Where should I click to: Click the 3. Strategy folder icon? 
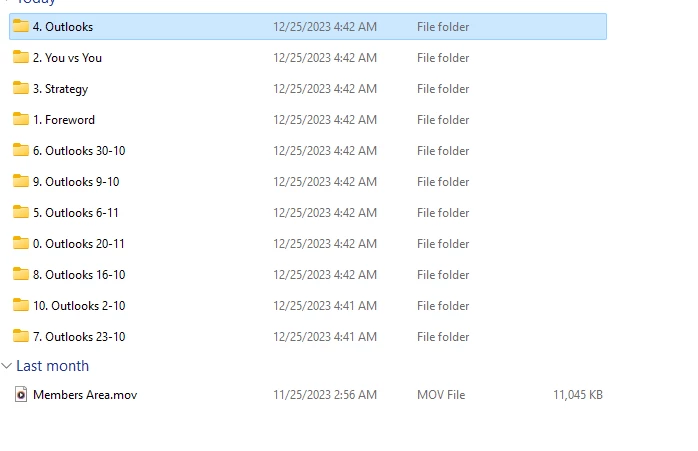[x=21, y=88]
